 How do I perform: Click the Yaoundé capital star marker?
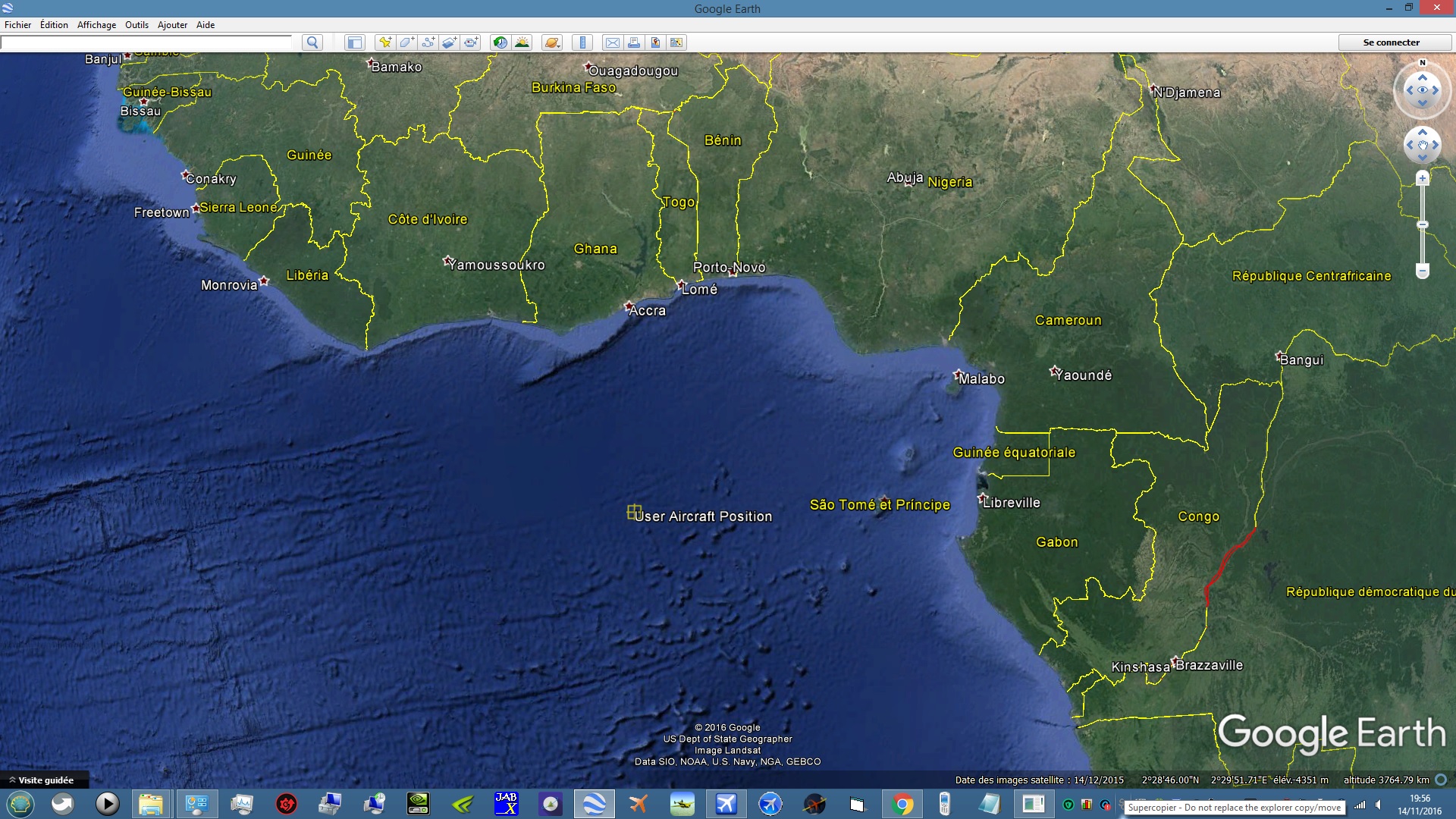pyautogui.click(x=1054, y=371)
